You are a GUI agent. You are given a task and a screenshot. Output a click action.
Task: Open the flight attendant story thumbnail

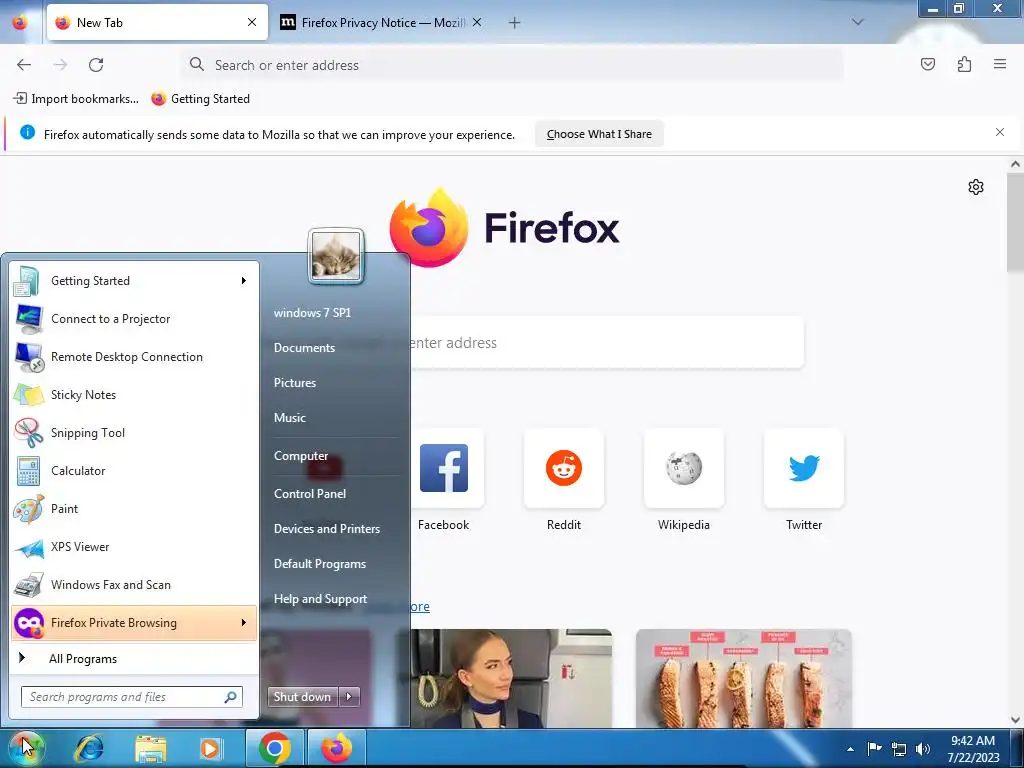coord(511,679)
